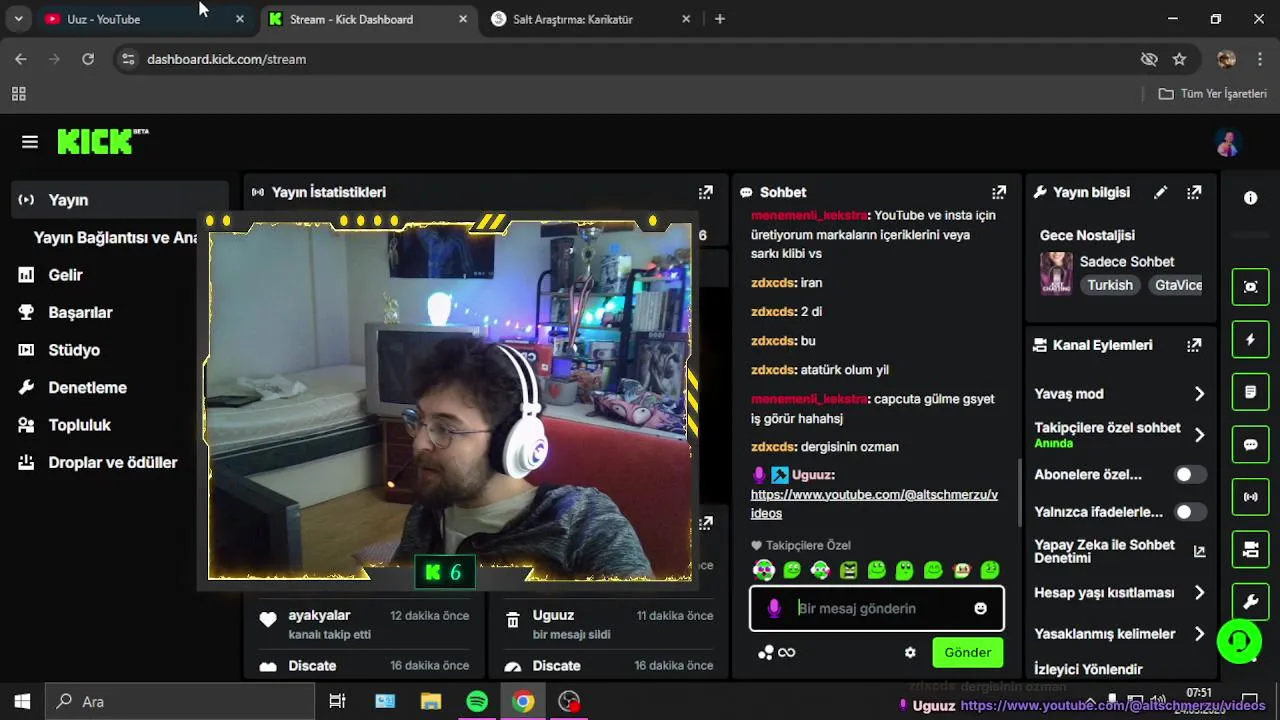
Task: Bookmark this page with star icon
Action: point(1179,59)
